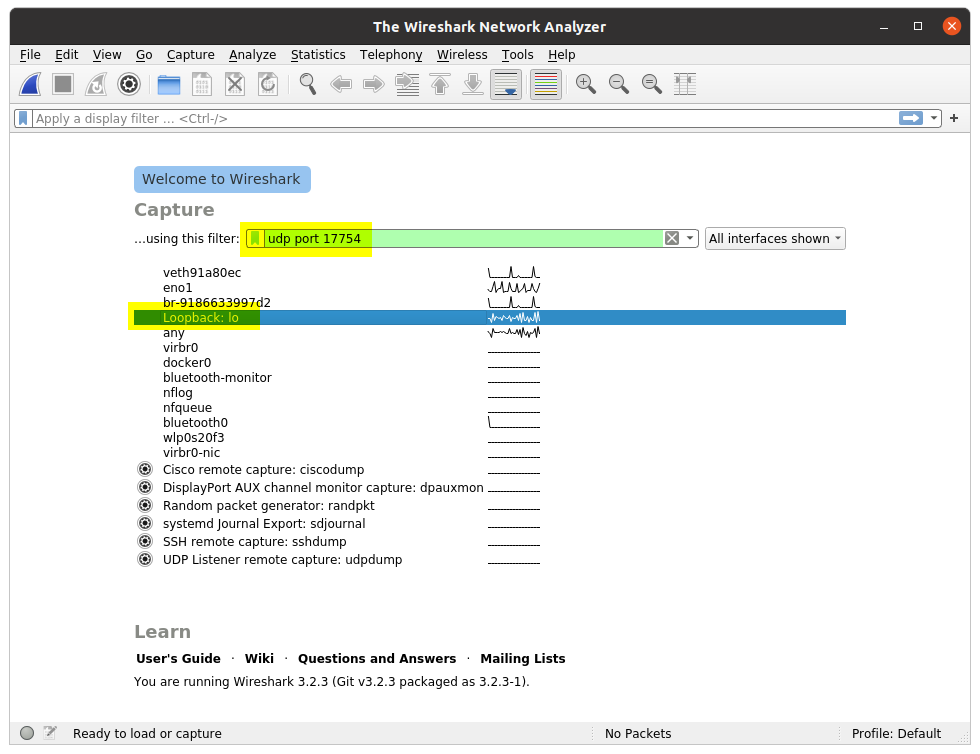Screen dimensions: 980x754
Task: Open randpkt interface options gear icon
Action: click(x=145, y=505)
